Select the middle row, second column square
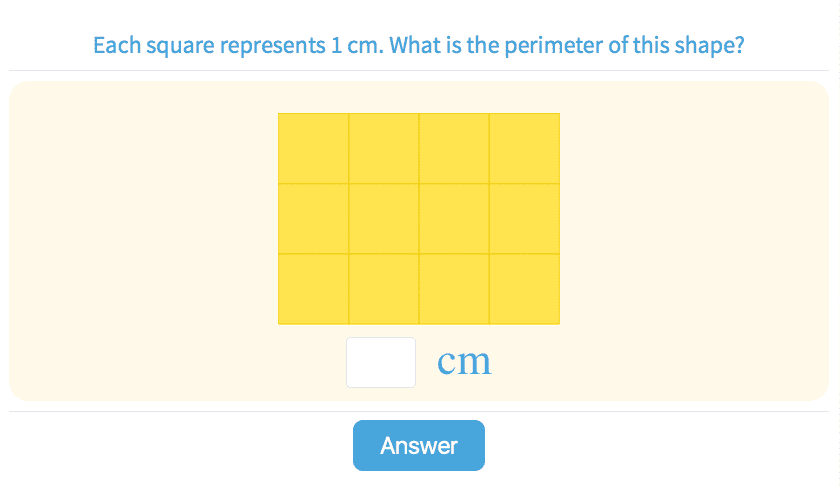Screen dimensions: 840x501 click(x=384, y=219)
